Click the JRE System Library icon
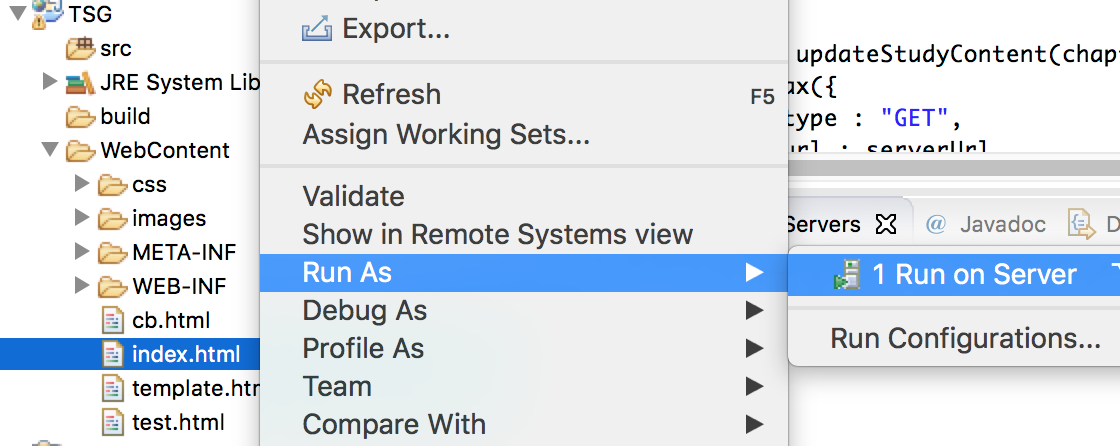The height and width of the screenshot is (446, 1120). pos(80,82)
